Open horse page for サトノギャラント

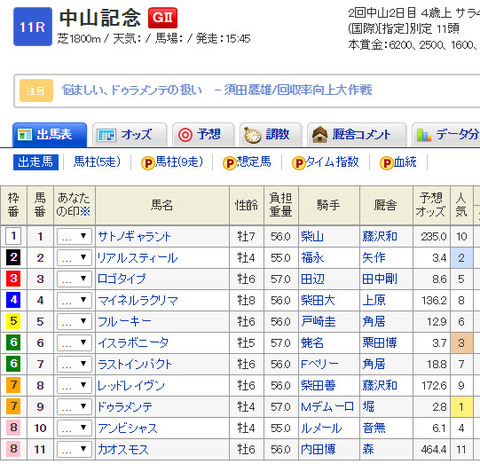(x=134, y=237)
